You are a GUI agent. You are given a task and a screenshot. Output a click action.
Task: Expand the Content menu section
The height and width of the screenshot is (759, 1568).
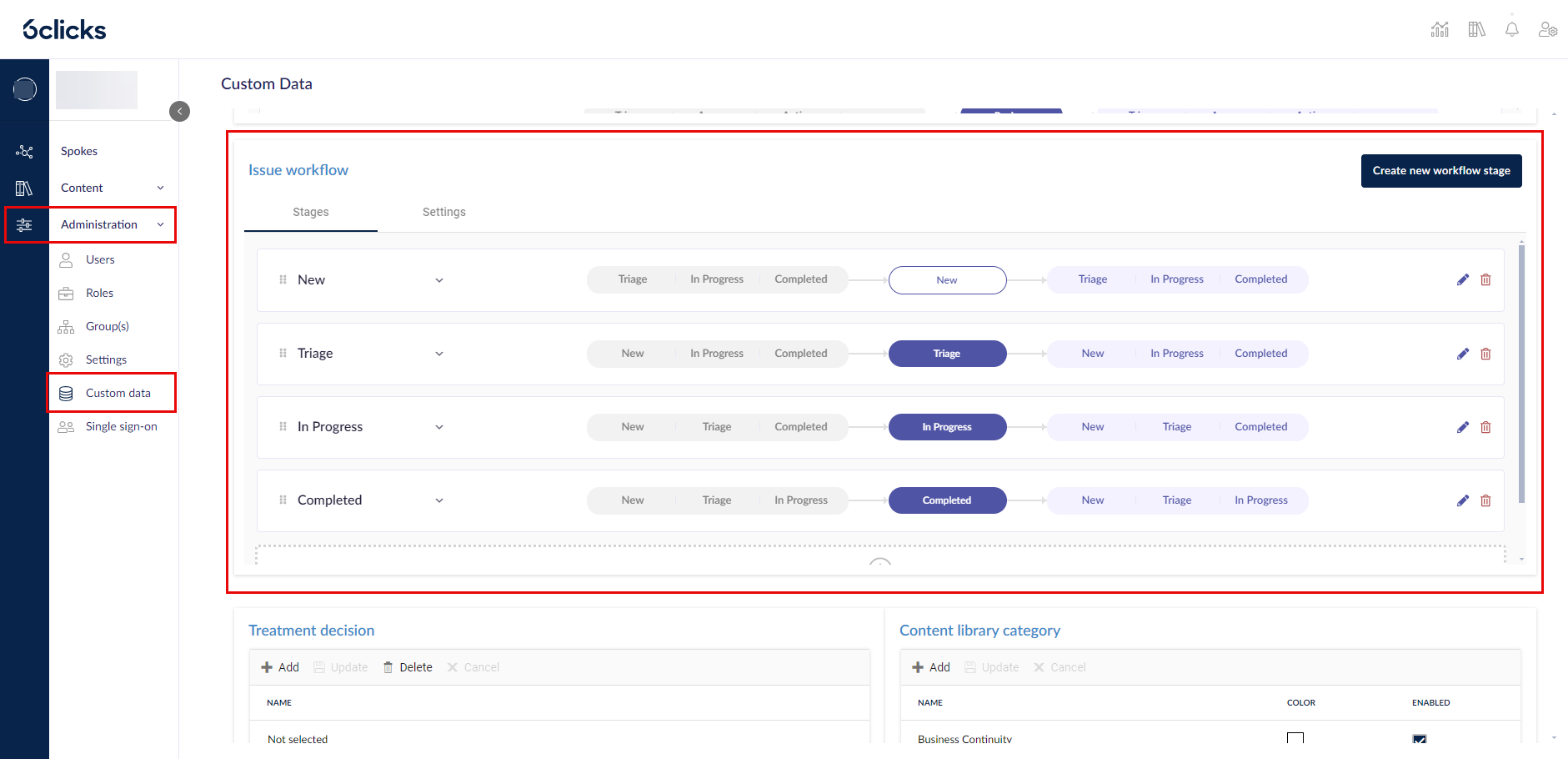pyautogui.click(x=160, y=188)
